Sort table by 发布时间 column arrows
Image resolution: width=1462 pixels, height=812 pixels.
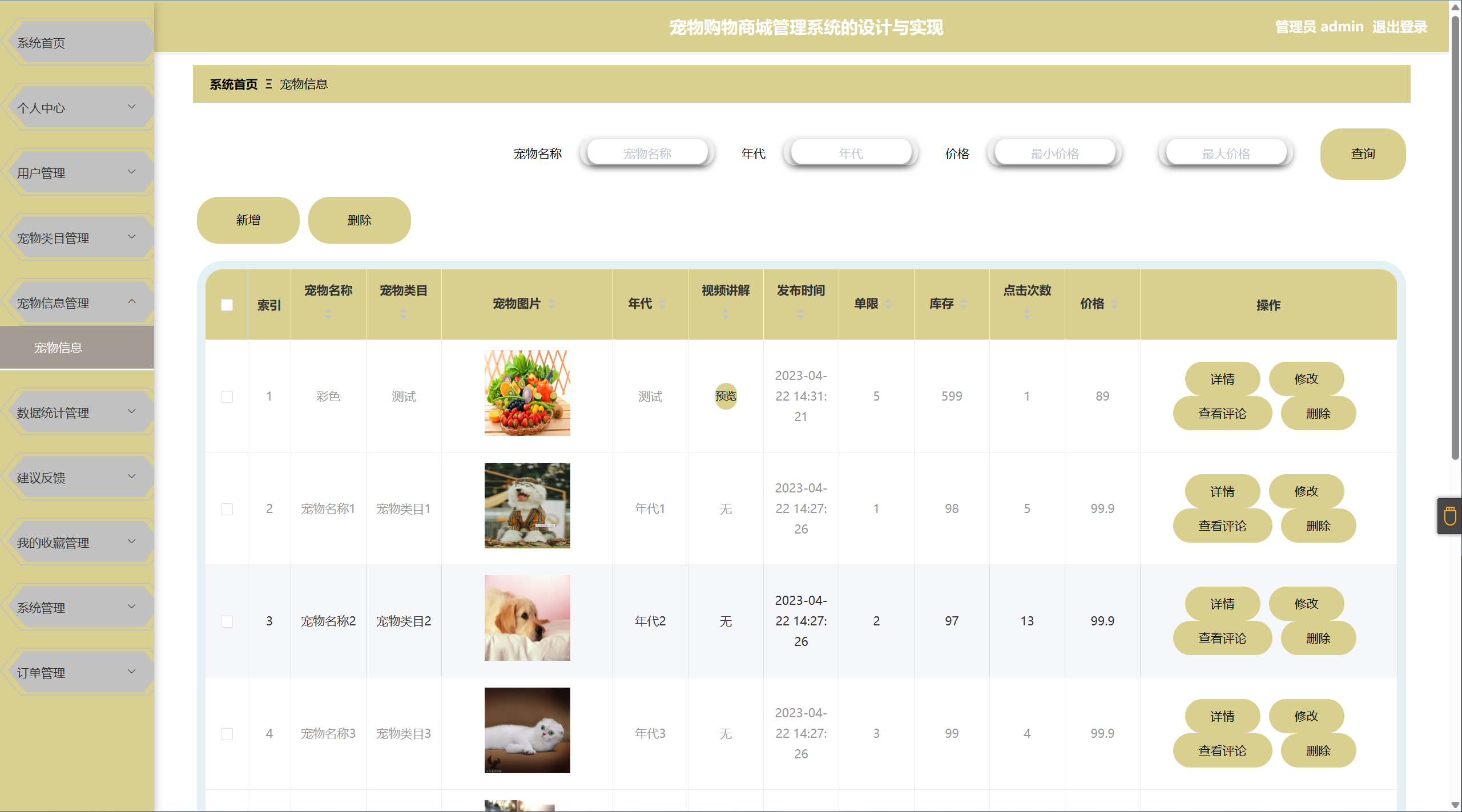point(801,314)
